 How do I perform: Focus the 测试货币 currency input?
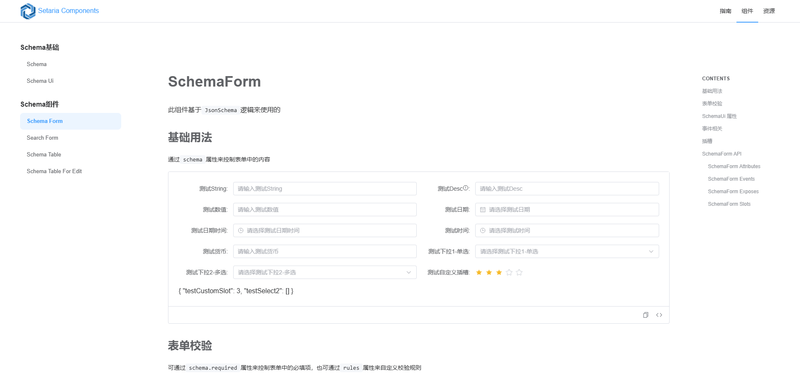click(x=325, y=252)
